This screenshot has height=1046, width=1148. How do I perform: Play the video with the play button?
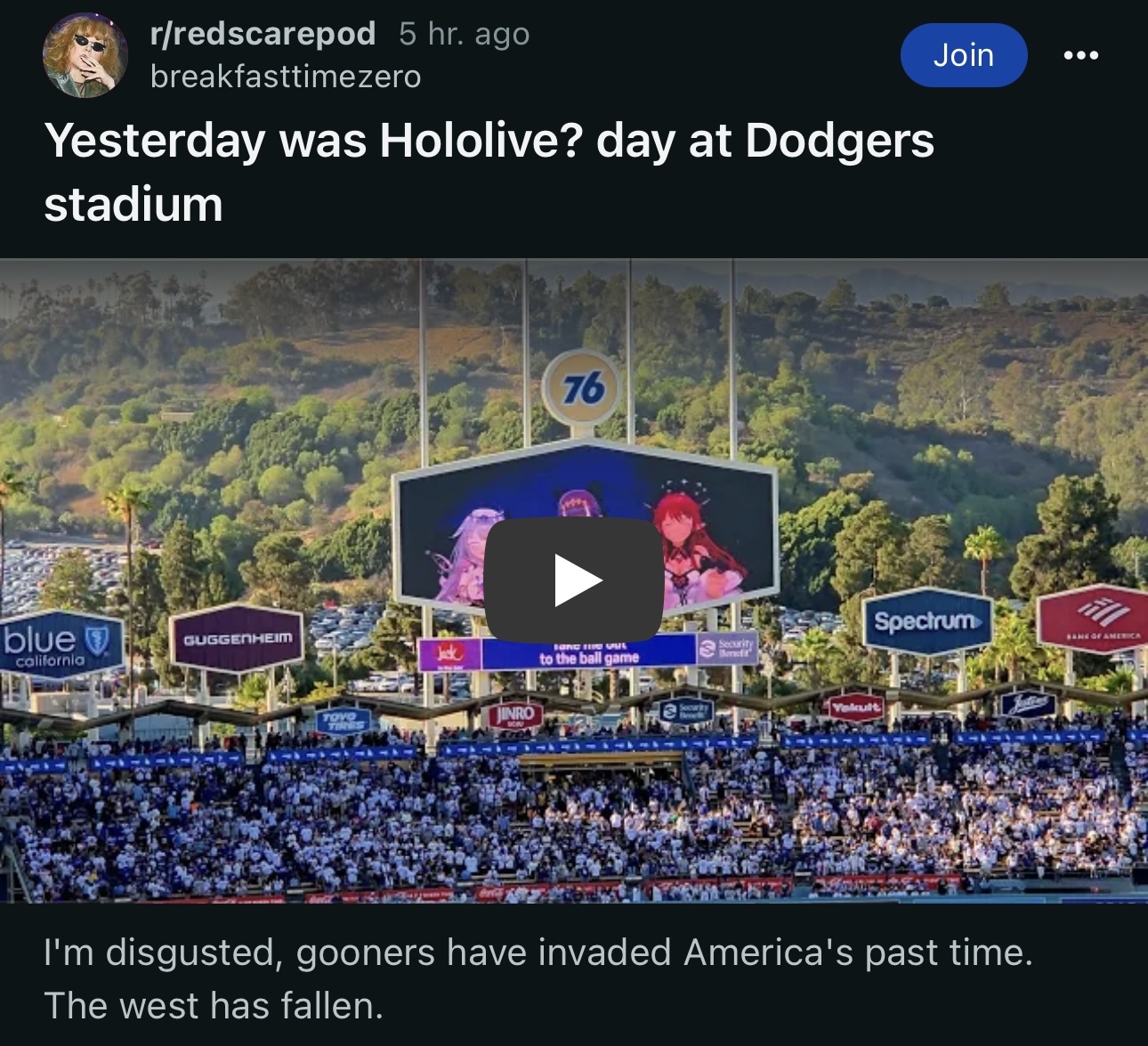coord(574,580)
